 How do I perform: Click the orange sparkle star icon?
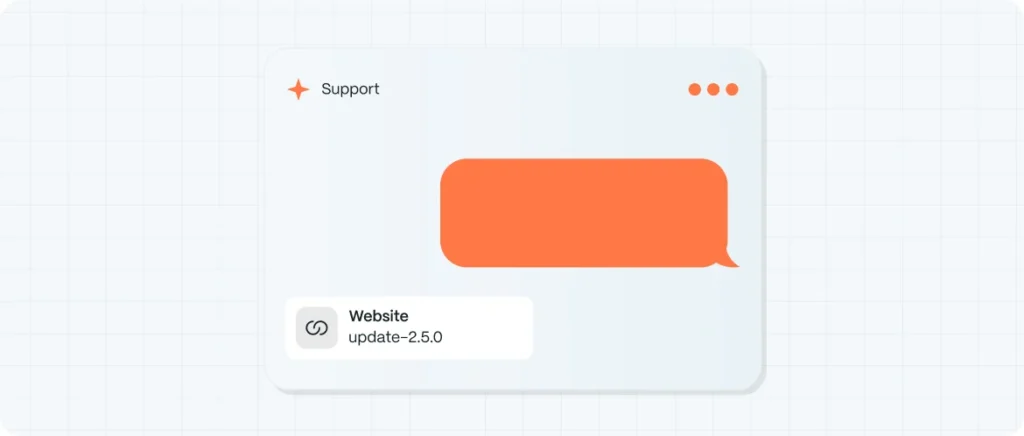[298, 89]
